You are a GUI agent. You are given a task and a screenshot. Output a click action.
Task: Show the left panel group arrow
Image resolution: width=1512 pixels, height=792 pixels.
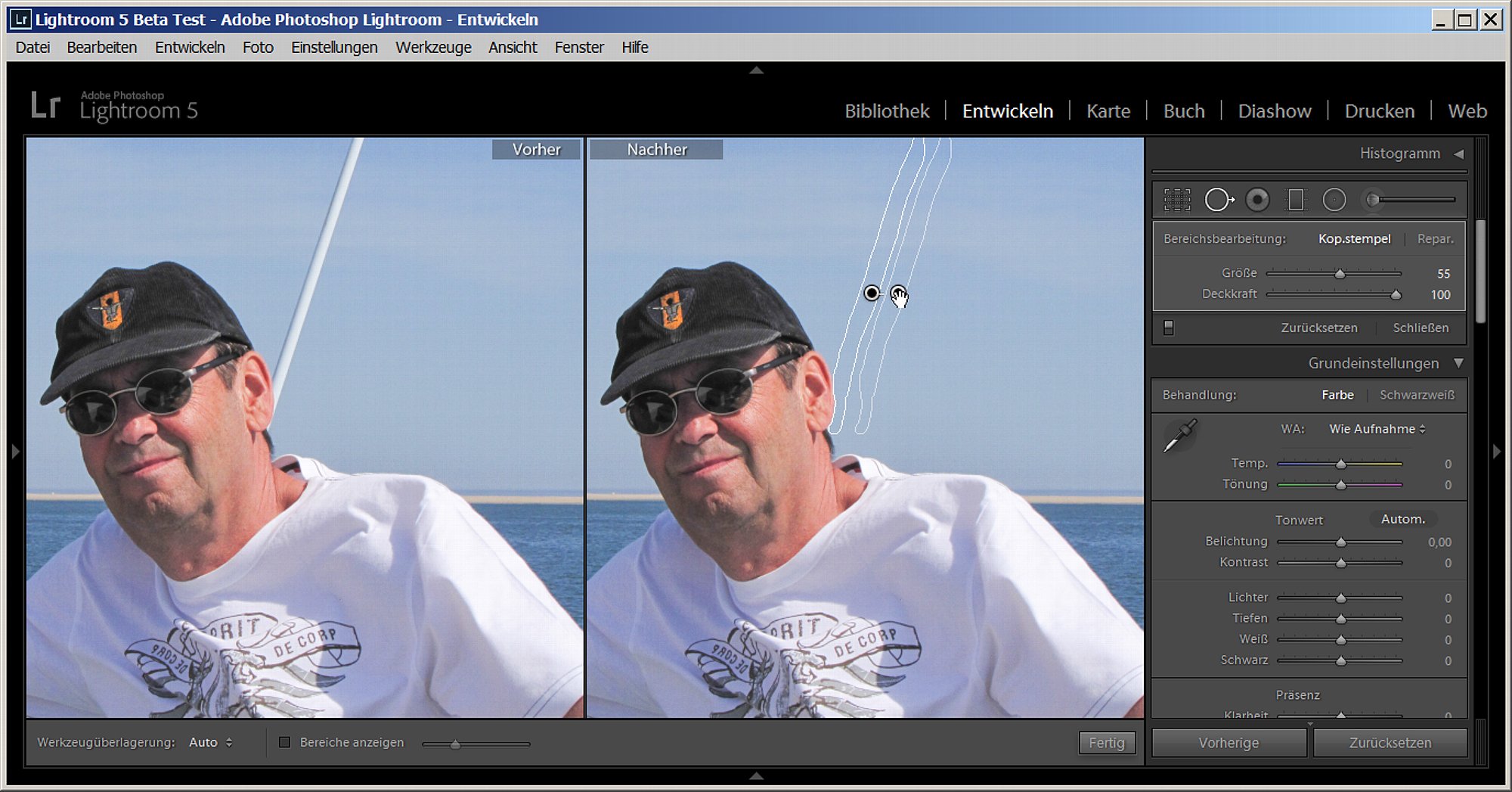tap(15, 452)
